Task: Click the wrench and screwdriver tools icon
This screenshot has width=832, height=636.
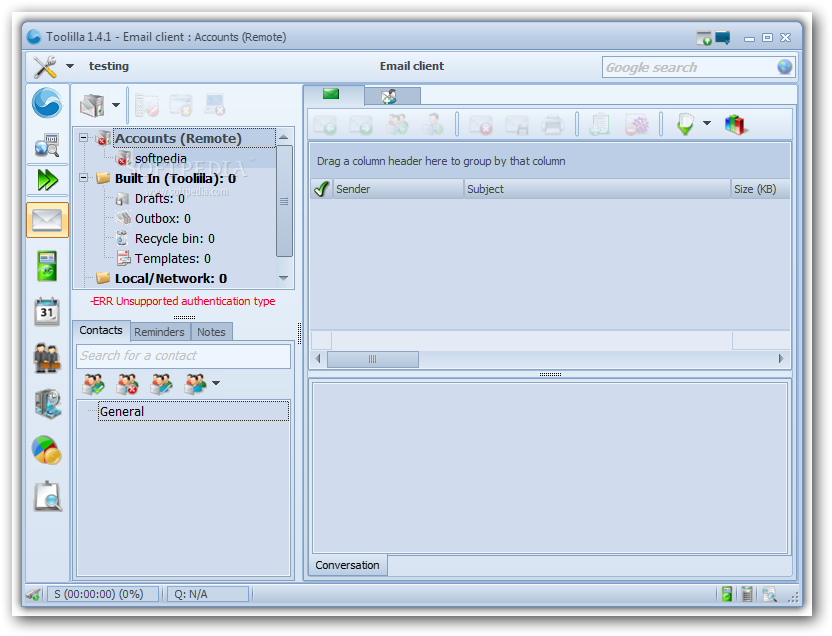Action: (x=45, y=67)
